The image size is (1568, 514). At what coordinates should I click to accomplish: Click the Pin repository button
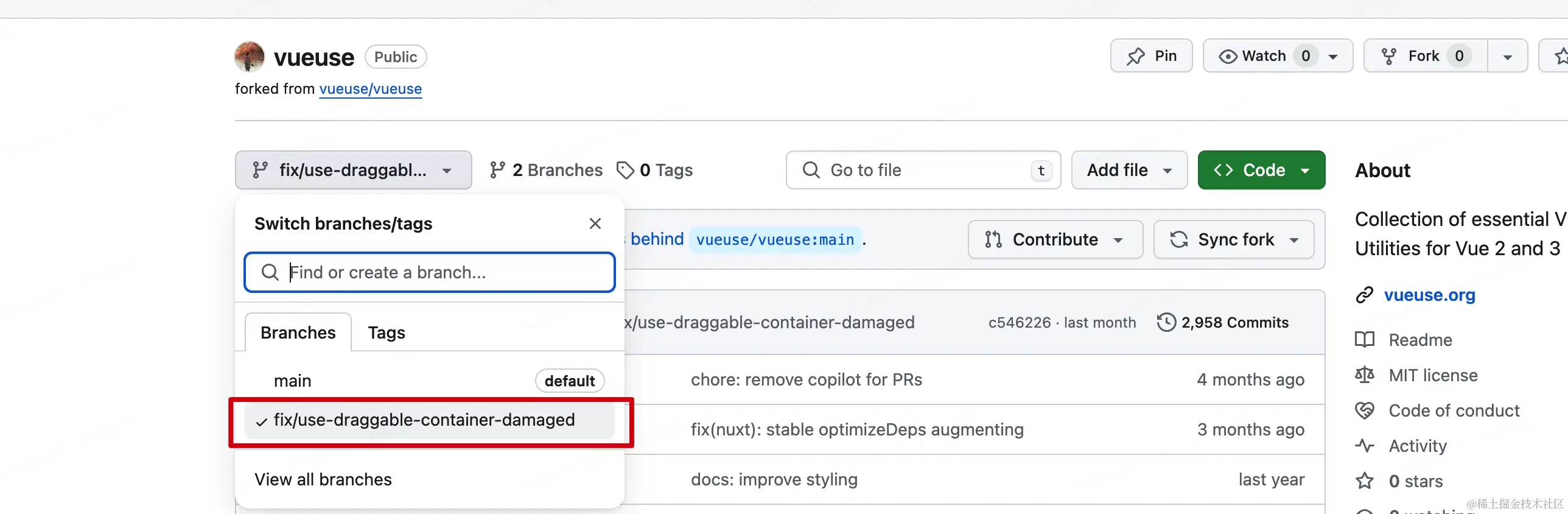coord(1150,56)
